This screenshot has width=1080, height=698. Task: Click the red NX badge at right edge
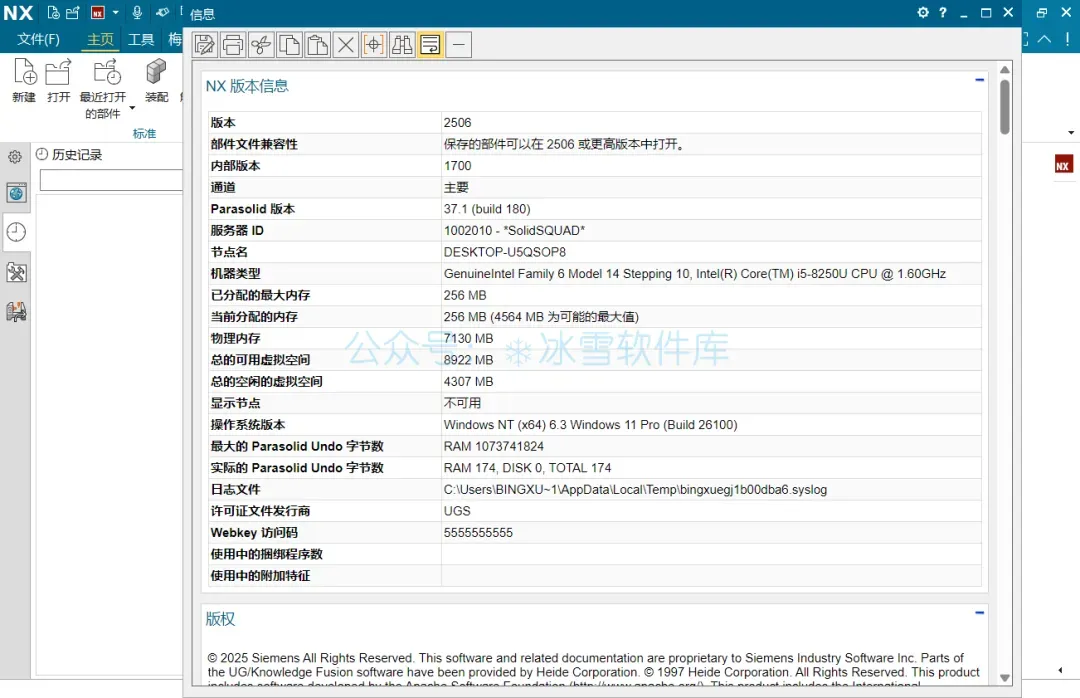coord(1063,165)
